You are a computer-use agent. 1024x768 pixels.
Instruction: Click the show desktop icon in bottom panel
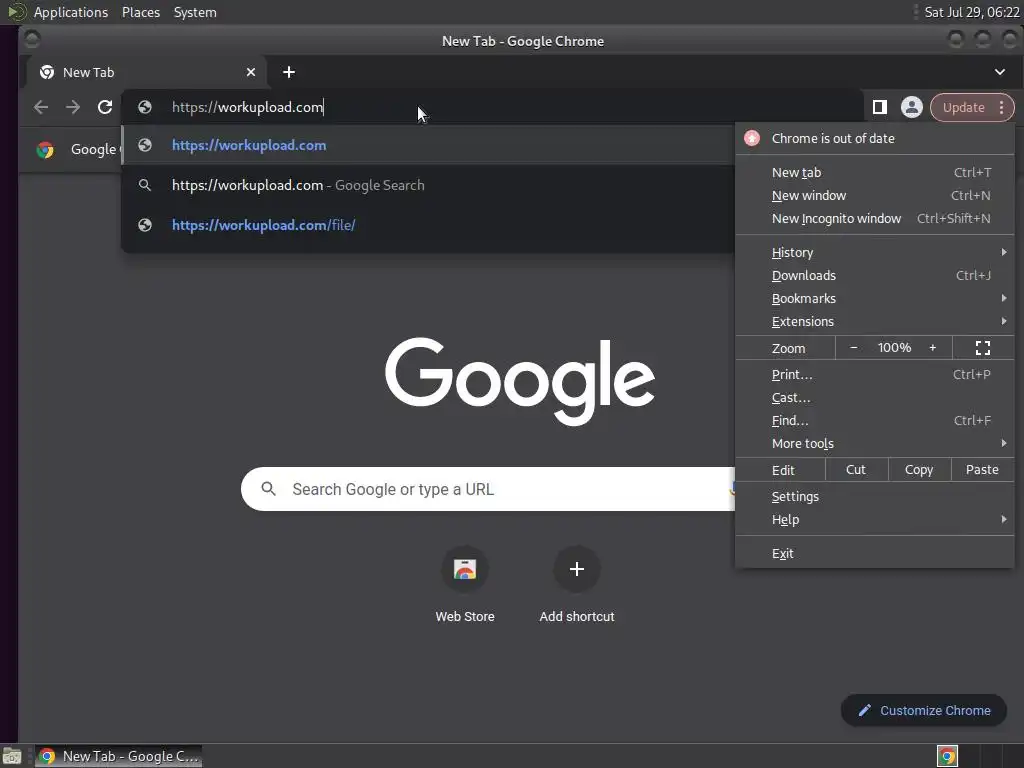[x=12, y=757]
